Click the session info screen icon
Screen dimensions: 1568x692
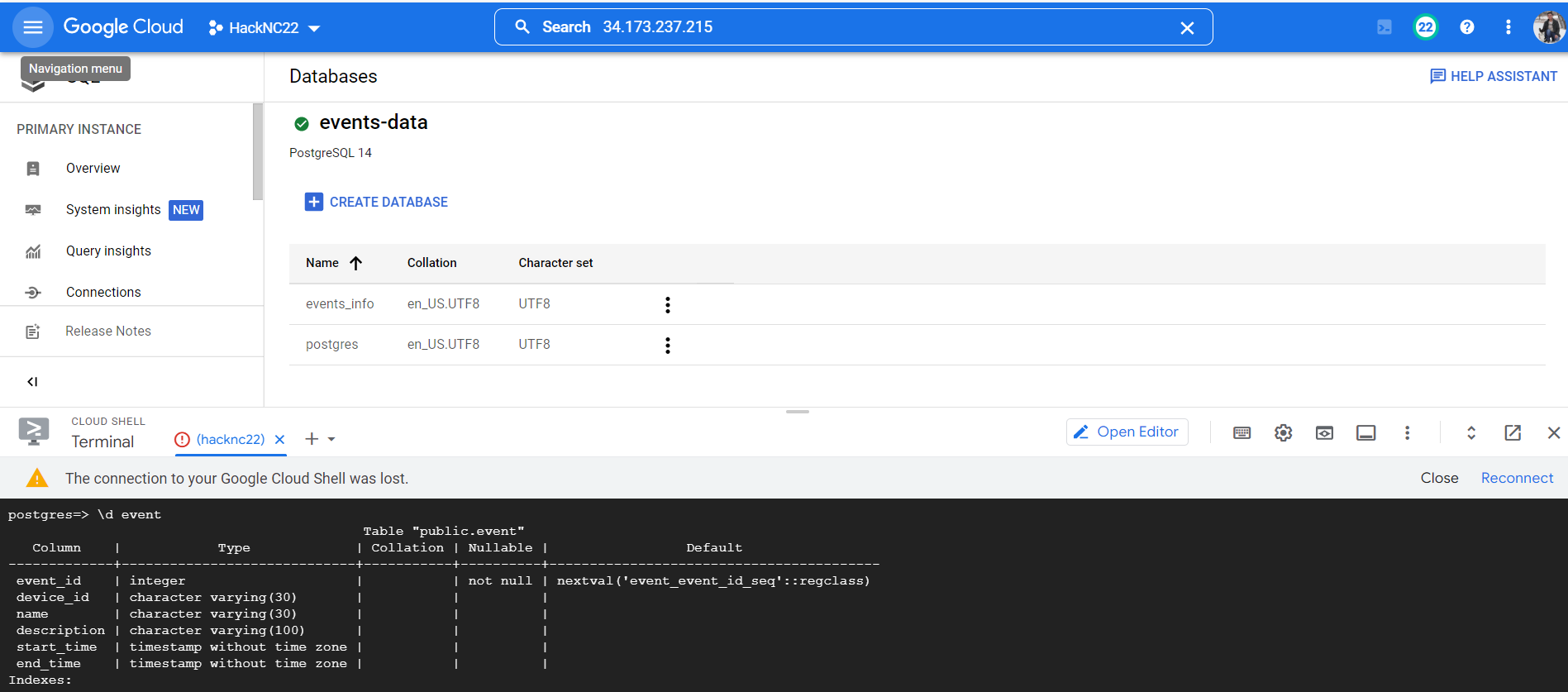tap(1365, 432)
